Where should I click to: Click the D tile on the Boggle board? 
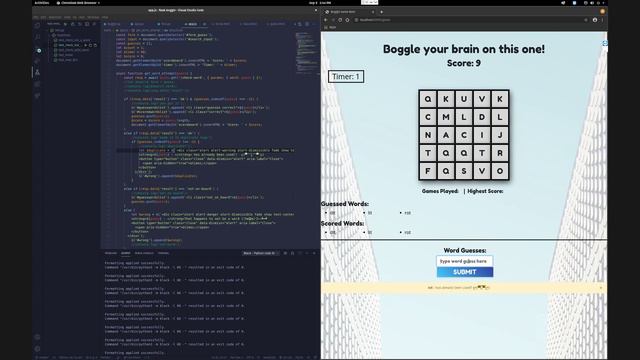482,117
